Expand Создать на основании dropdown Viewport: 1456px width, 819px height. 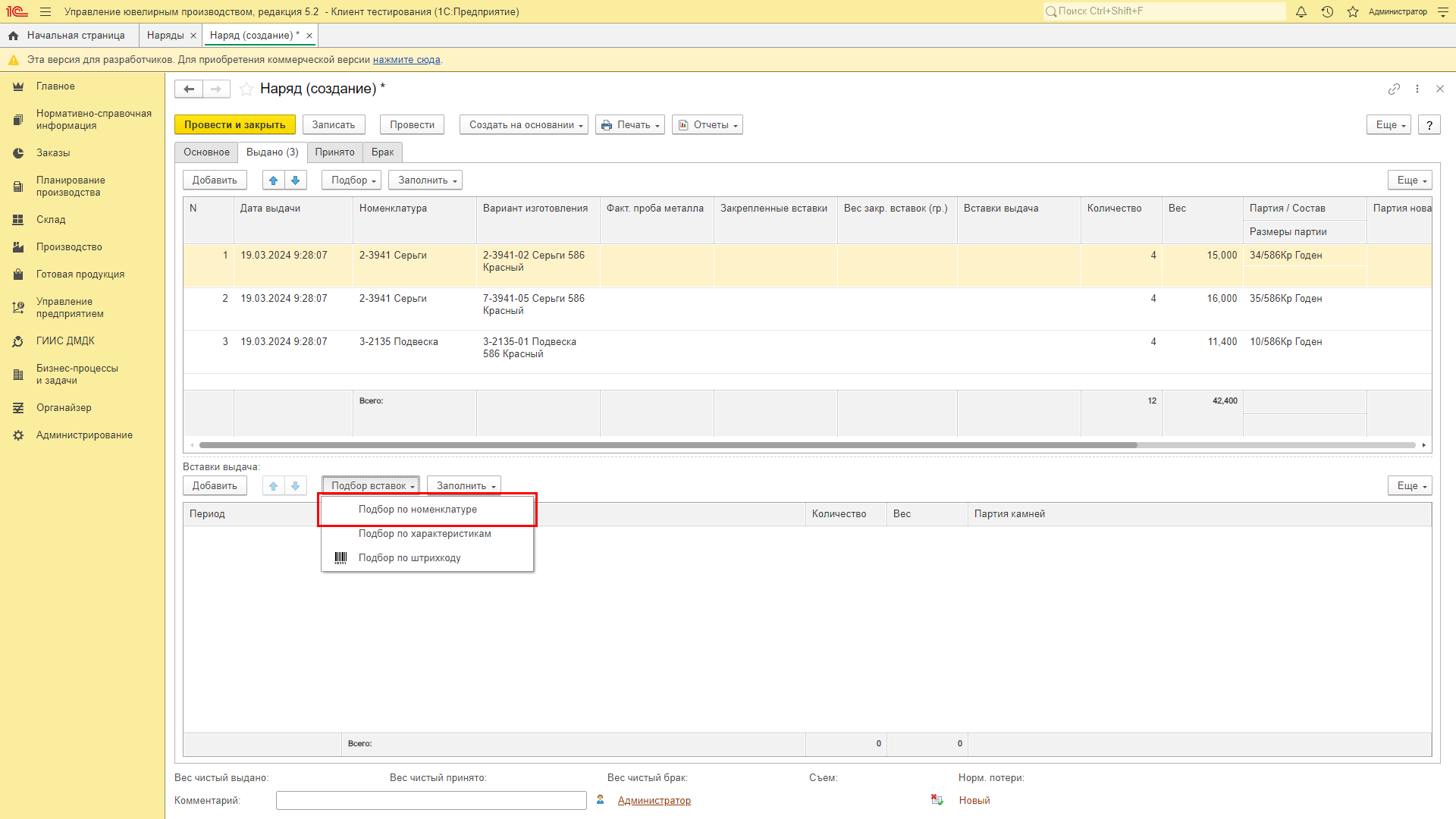[x=524, y=125]
